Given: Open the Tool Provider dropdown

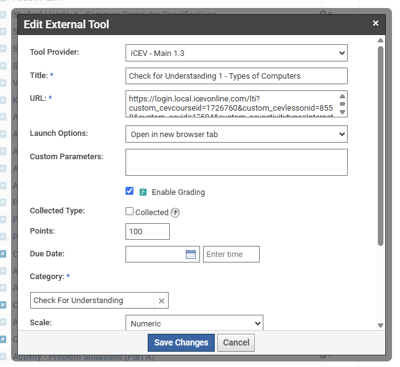Looking at the screenshot, I should pos(236,53).
